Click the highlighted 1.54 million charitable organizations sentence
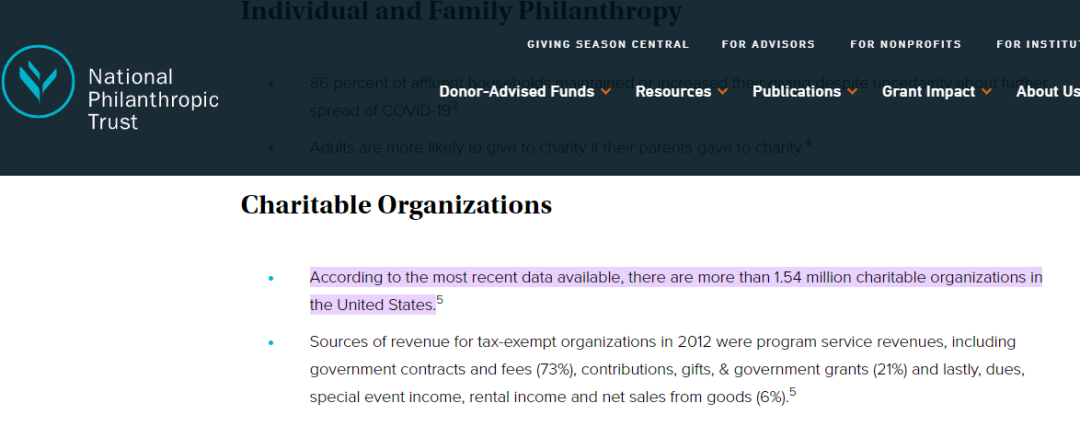The image size is (1080, 438). tap(676, 291)
